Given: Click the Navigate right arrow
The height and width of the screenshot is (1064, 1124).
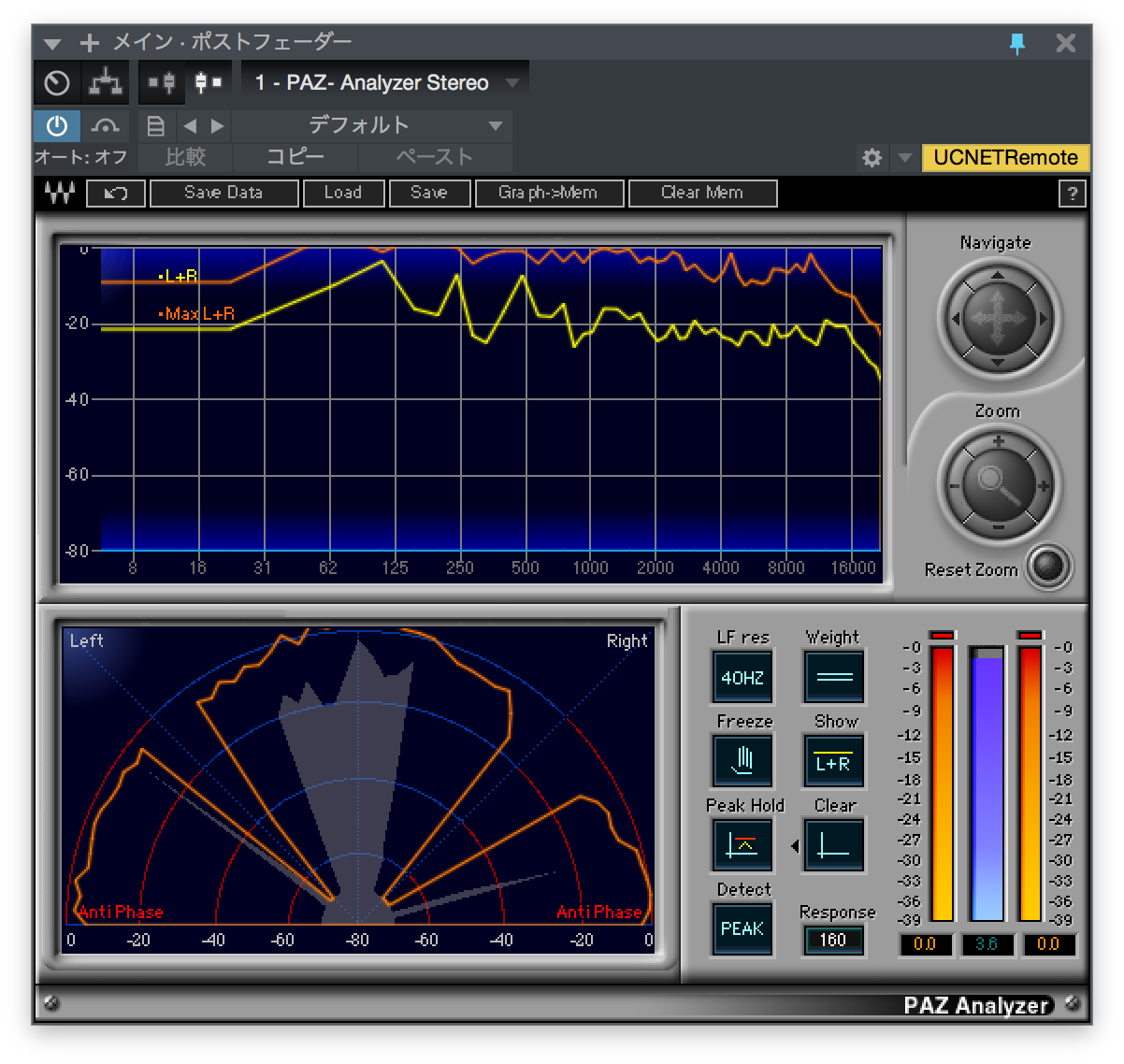Looking at the screenshot, I should click(1042, 319).
